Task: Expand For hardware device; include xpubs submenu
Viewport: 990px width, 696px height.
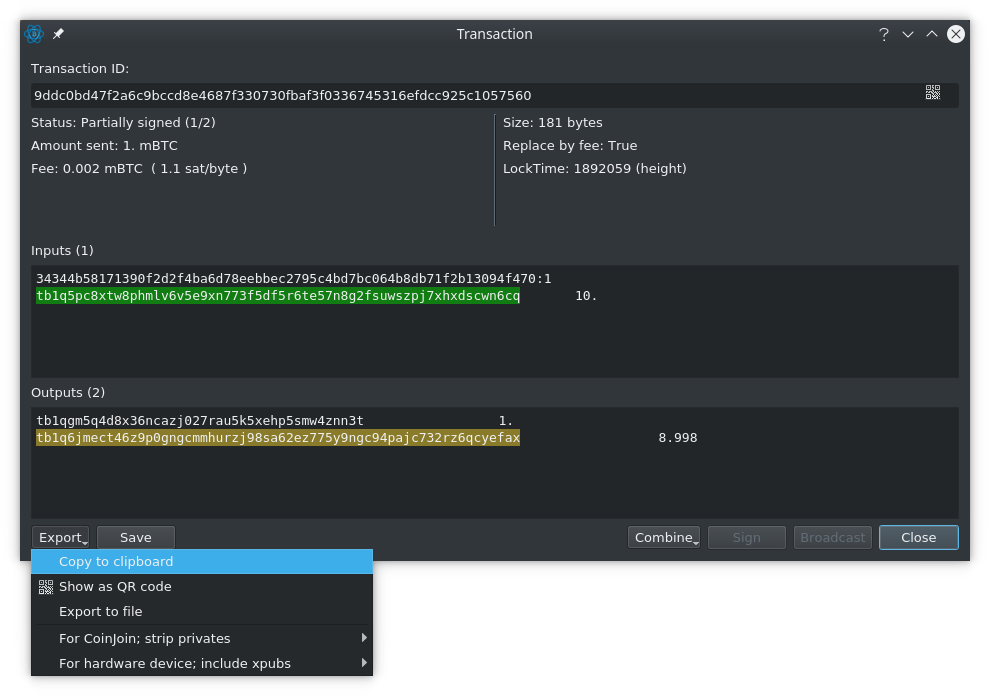Action: (x=202, y=663)
